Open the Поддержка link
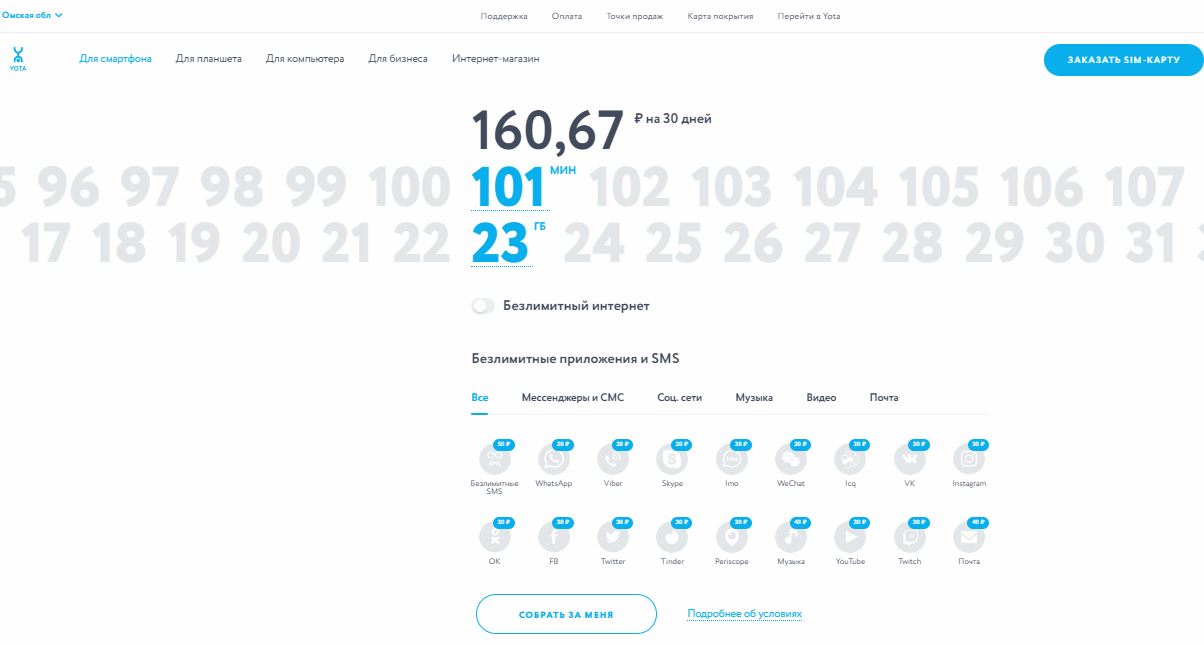1204x645 pixels. (x=504, y=16)
